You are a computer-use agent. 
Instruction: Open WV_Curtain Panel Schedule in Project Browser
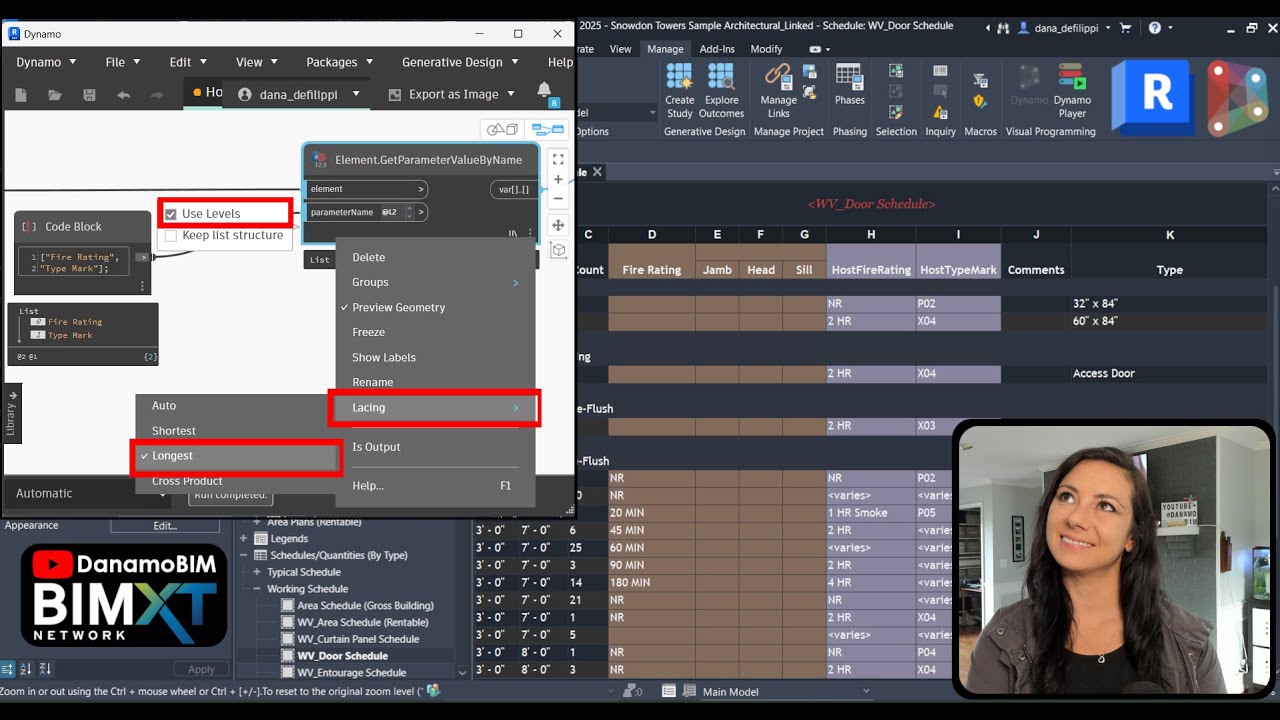(x=358, y=639)
